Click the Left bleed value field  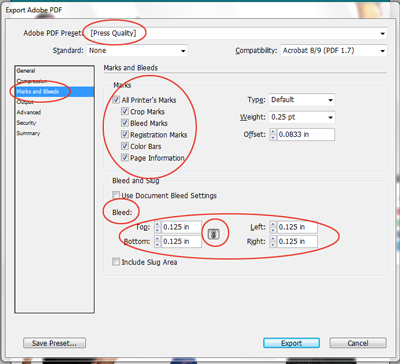[297, 227]
